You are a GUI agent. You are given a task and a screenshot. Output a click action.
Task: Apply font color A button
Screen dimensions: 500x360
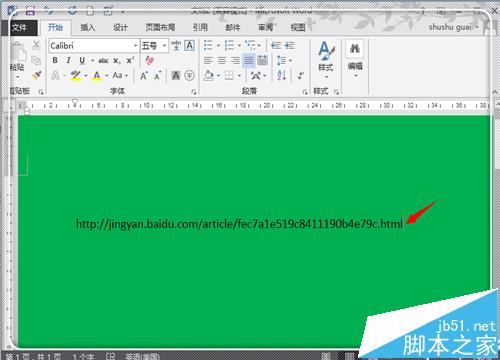pos(97,76)
